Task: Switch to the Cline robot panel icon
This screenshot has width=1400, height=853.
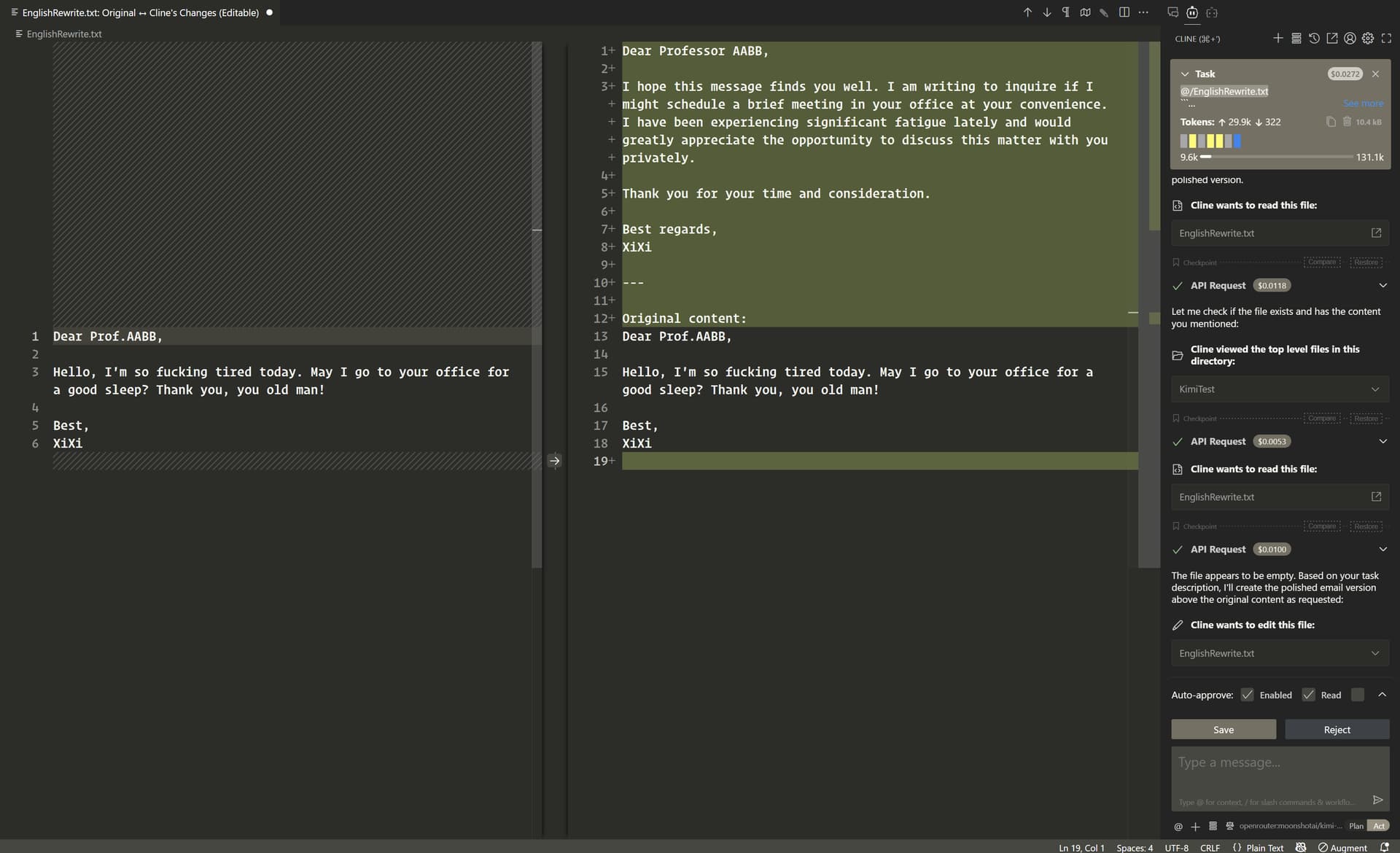Action: pos(1192,12)
